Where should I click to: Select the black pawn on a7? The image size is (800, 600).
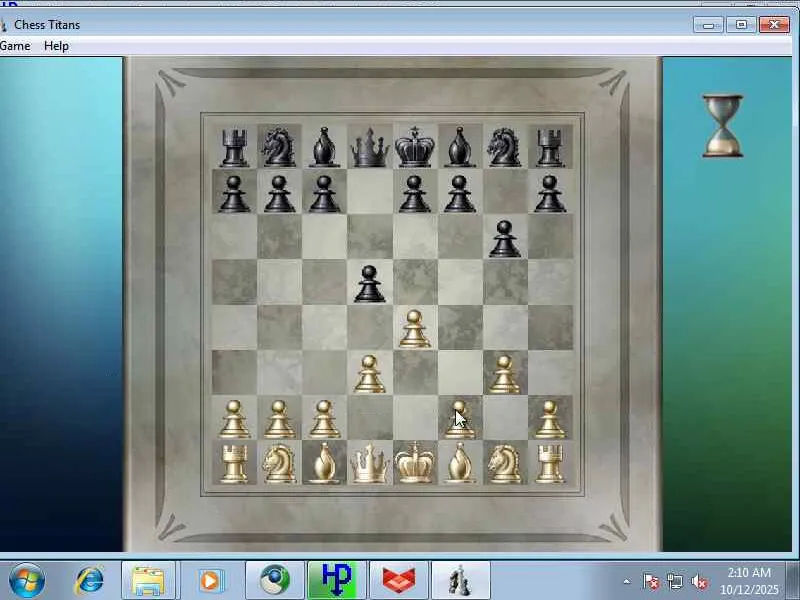[x=234, y=194]
